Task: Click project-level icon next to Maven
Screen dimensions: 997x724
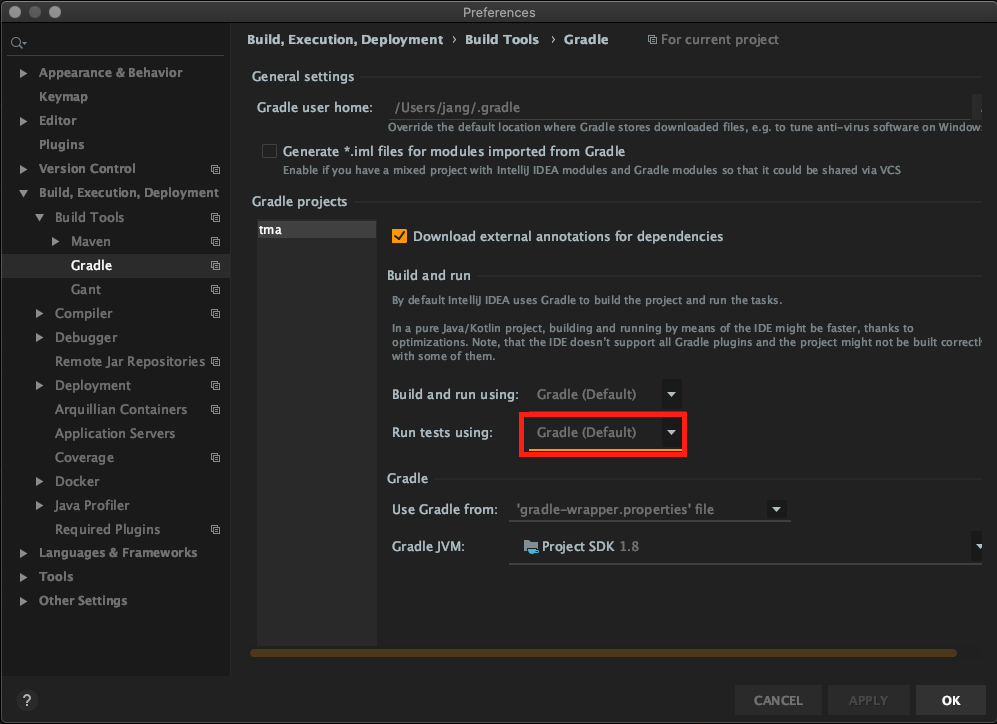Action: point(216,242)
